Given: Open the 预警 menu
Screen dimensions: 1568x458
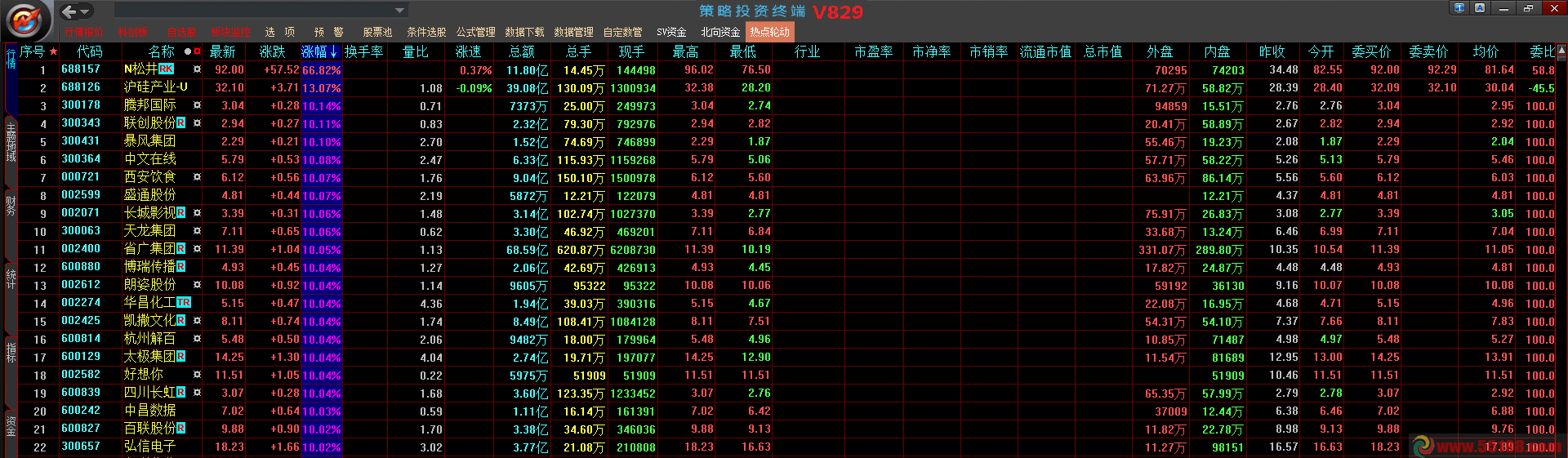Looking at the screenshot, I should click(x=328, y=32).
